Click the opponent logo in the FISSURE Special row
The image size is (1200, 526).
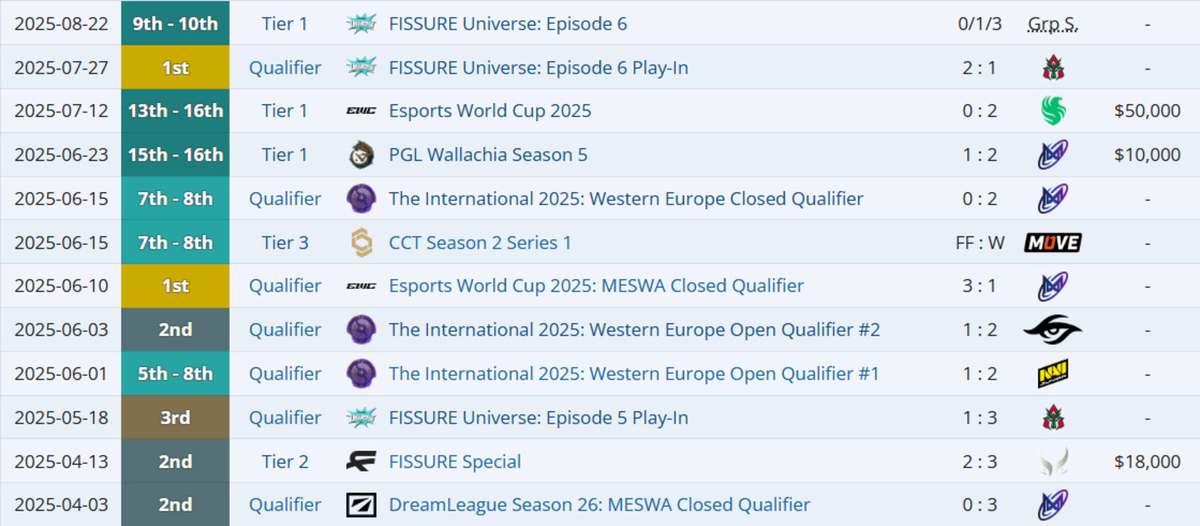click(1053, 462)
